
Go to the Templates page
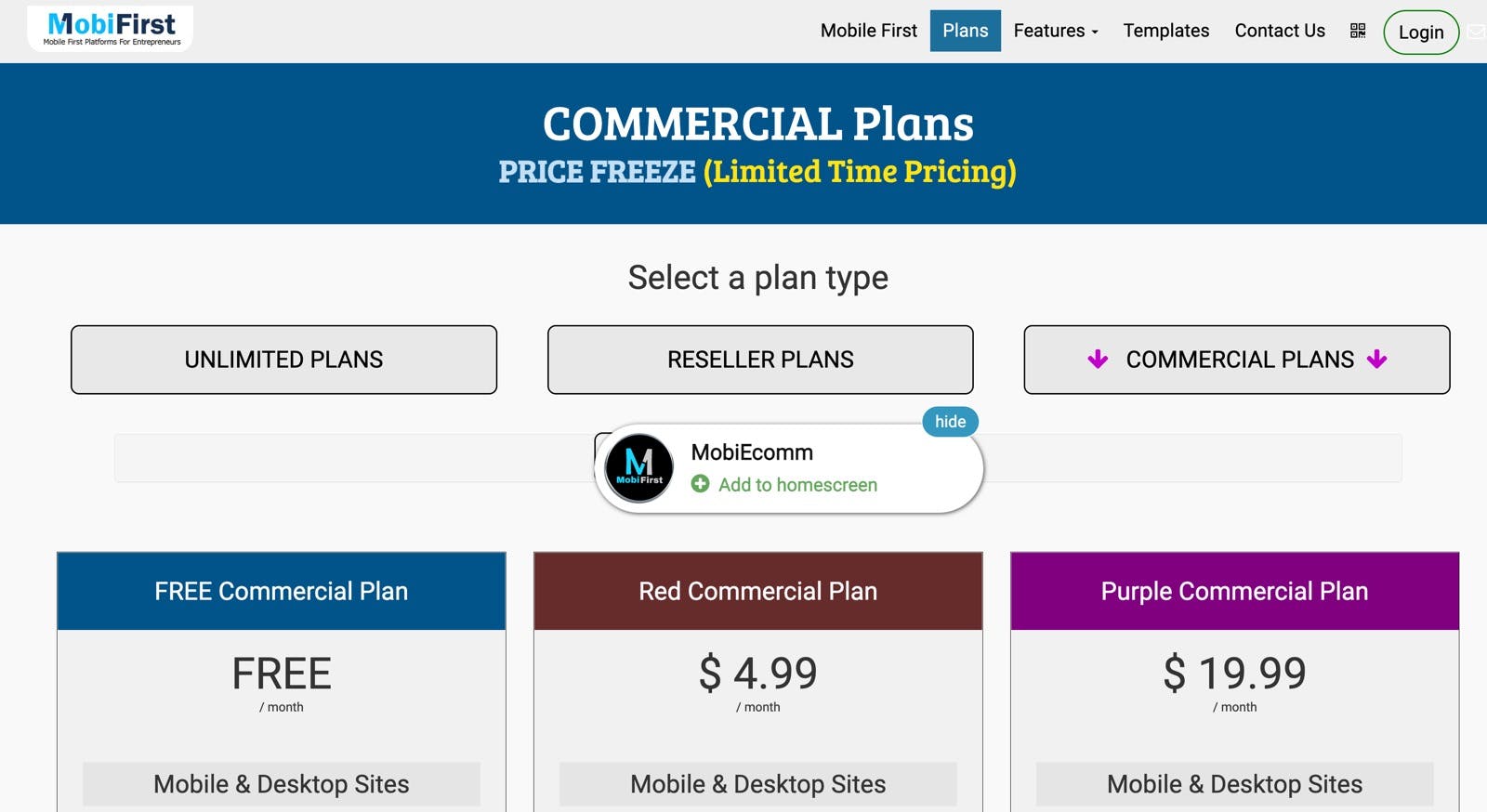(1165, 31)
